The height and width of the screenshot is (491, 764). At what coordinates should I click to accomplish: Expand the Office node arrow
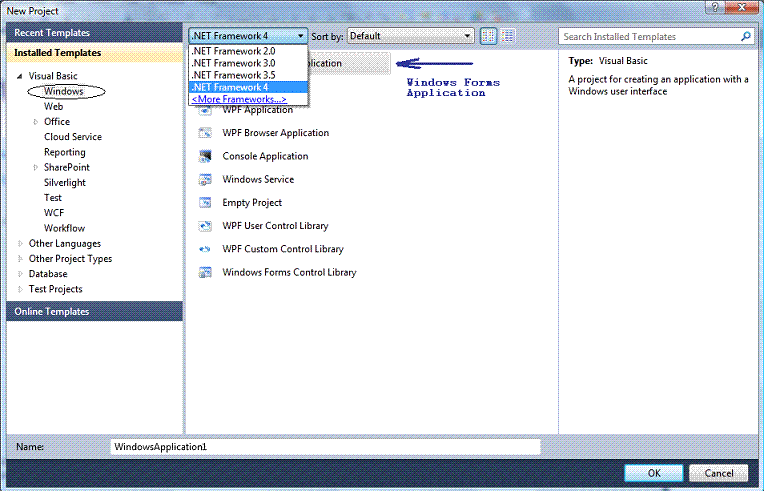point(35,122)
